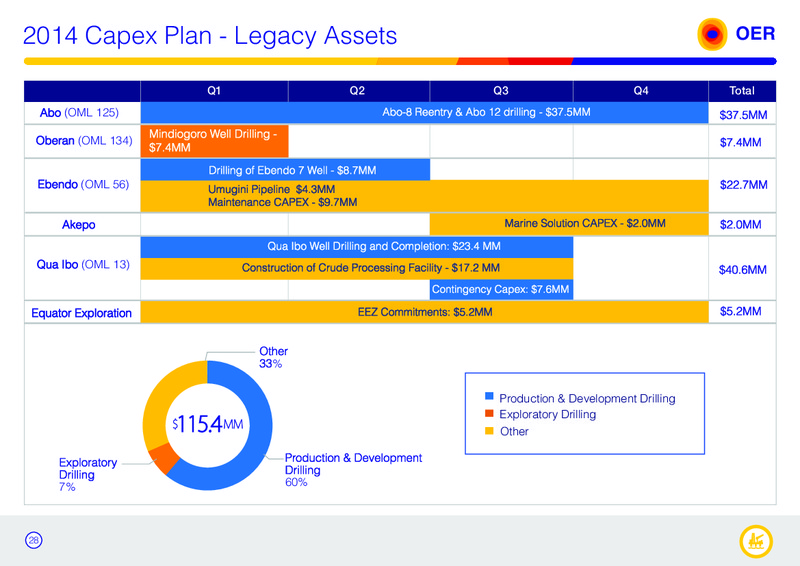Click the Qua Ibo Well Drilling and Completion bar
This screenshot has height=566, width=800.
point(357,247)
